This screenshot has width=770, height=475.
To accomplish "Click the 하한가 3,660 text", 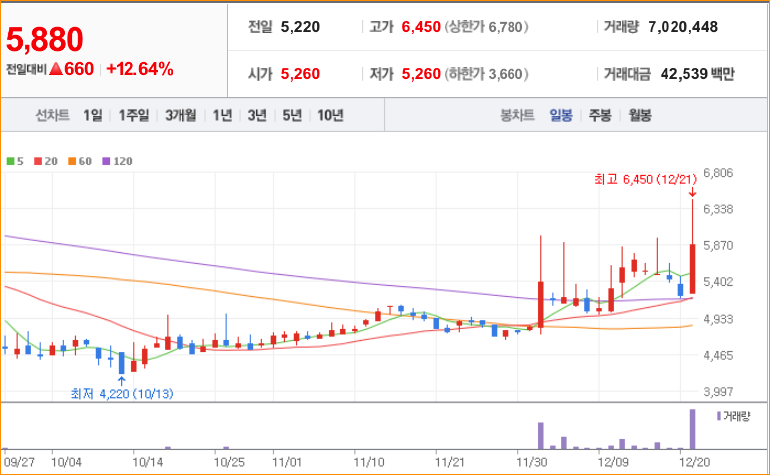I will 486,74.
